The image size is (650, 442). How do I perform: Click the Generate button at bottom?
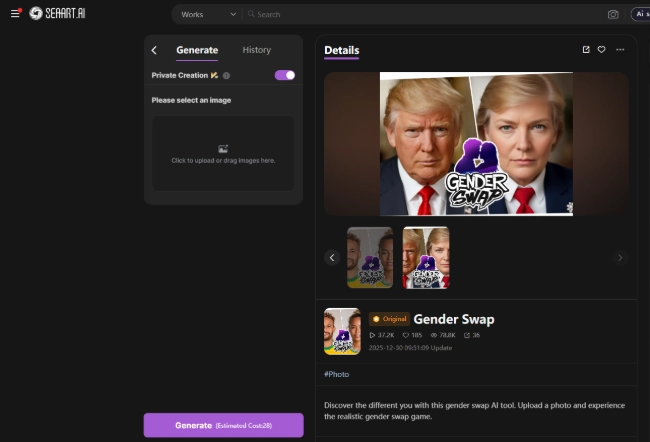(223, 425)
